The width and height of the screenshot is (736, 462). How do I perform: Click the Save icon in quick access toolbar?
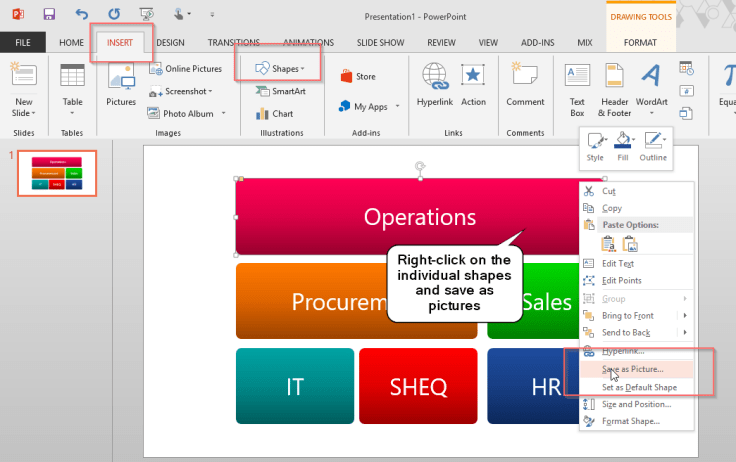50,14
